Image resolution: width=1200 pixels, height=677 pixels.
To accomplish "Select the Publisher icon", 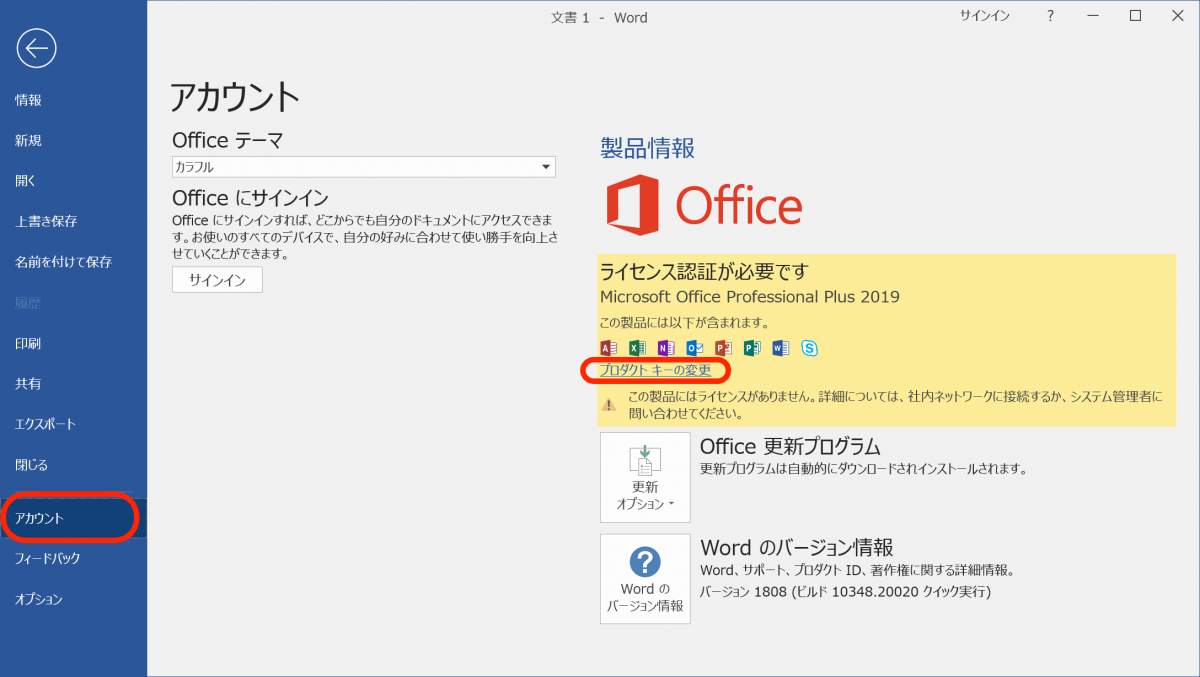I will pos(752,348).
